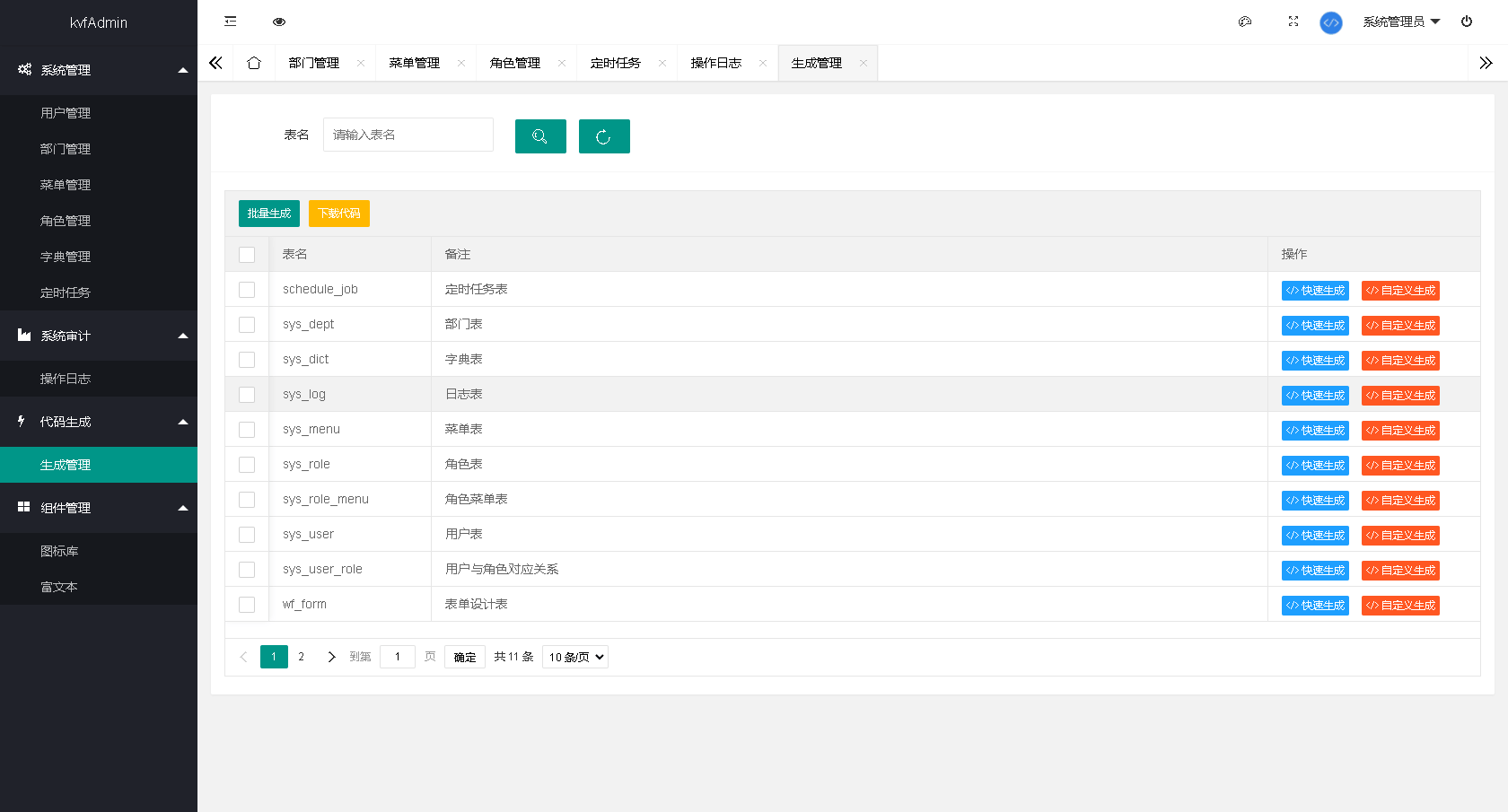The image size is (1508, 812).
Task: Open the 系统管理员 user dropdown
Action: click(1398, 21)
